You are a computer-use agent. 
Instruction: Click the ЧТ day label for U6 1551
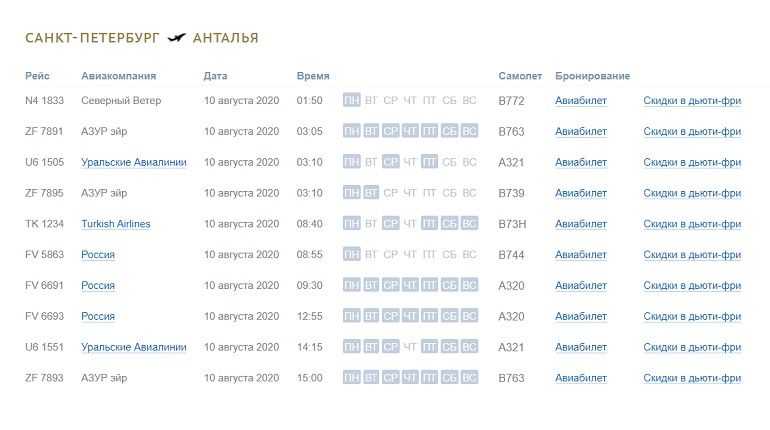point(410,347)
